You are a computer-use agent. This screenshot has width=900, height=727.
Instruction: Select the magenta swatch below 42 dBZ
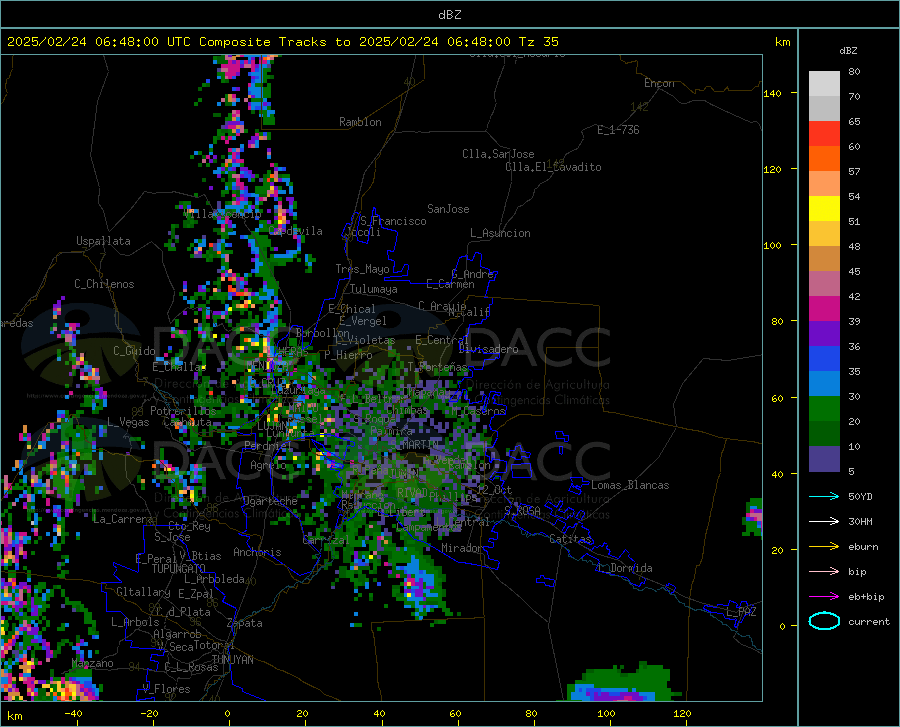(824, 308)
